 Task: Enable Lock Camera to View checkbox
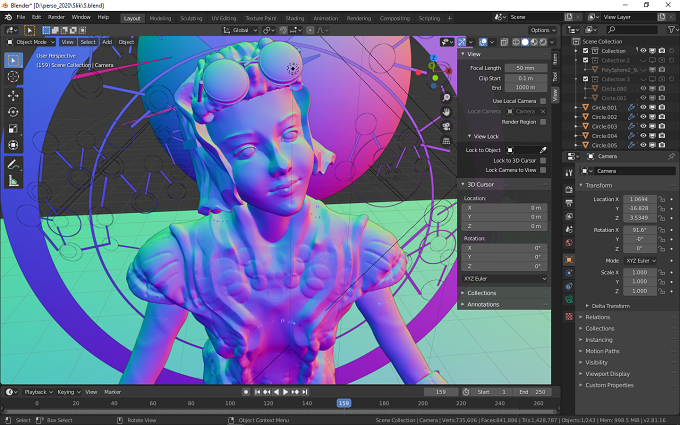click(x=543, y=170)
